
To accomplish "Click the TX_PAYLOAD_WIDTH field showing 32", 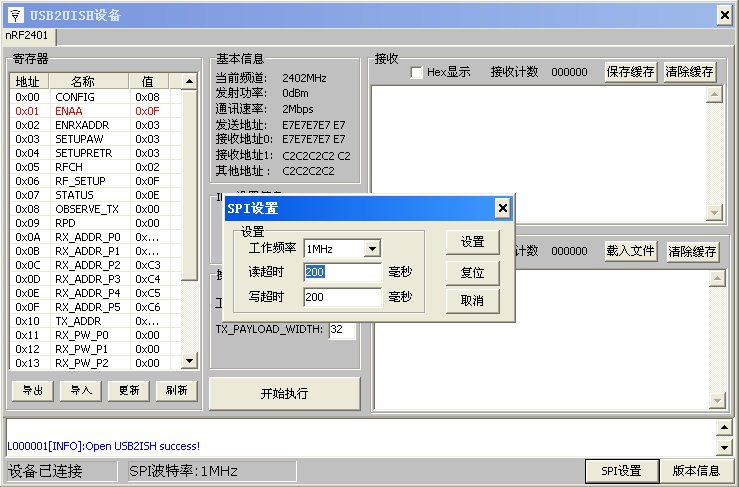I will [x=342, y=330].
